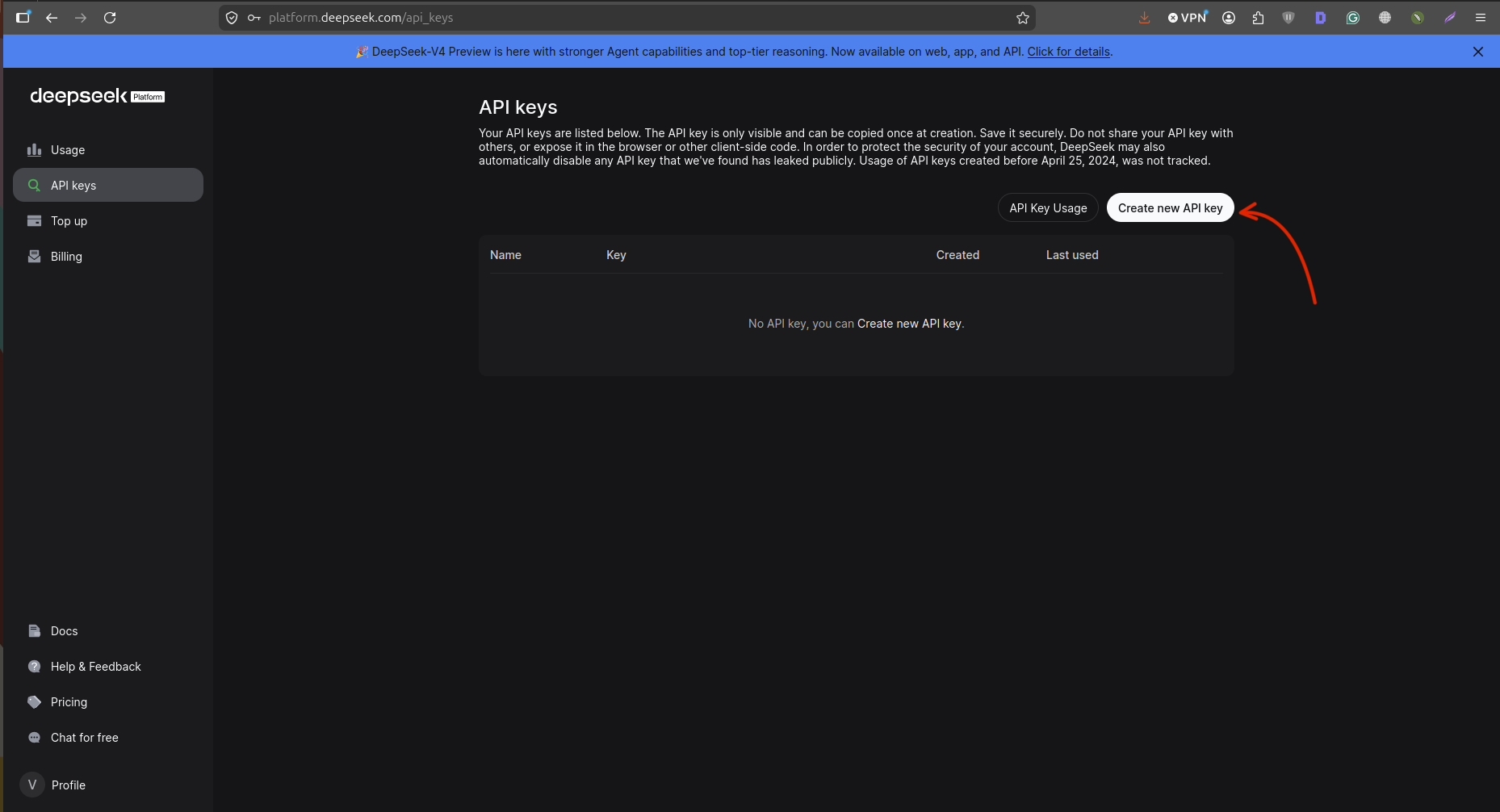Open the browser hamburger menu

point(1481,18)
